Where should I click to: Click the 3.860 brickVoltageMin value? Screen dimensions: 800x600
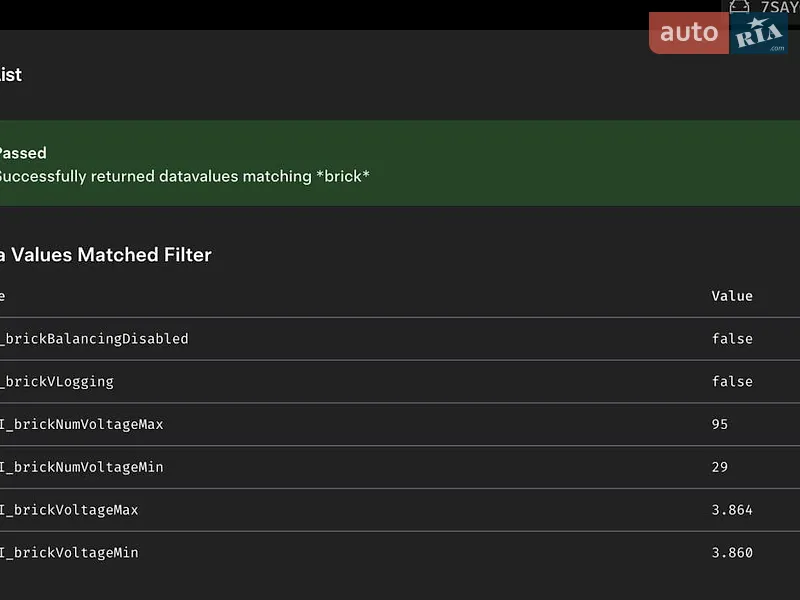732,553
